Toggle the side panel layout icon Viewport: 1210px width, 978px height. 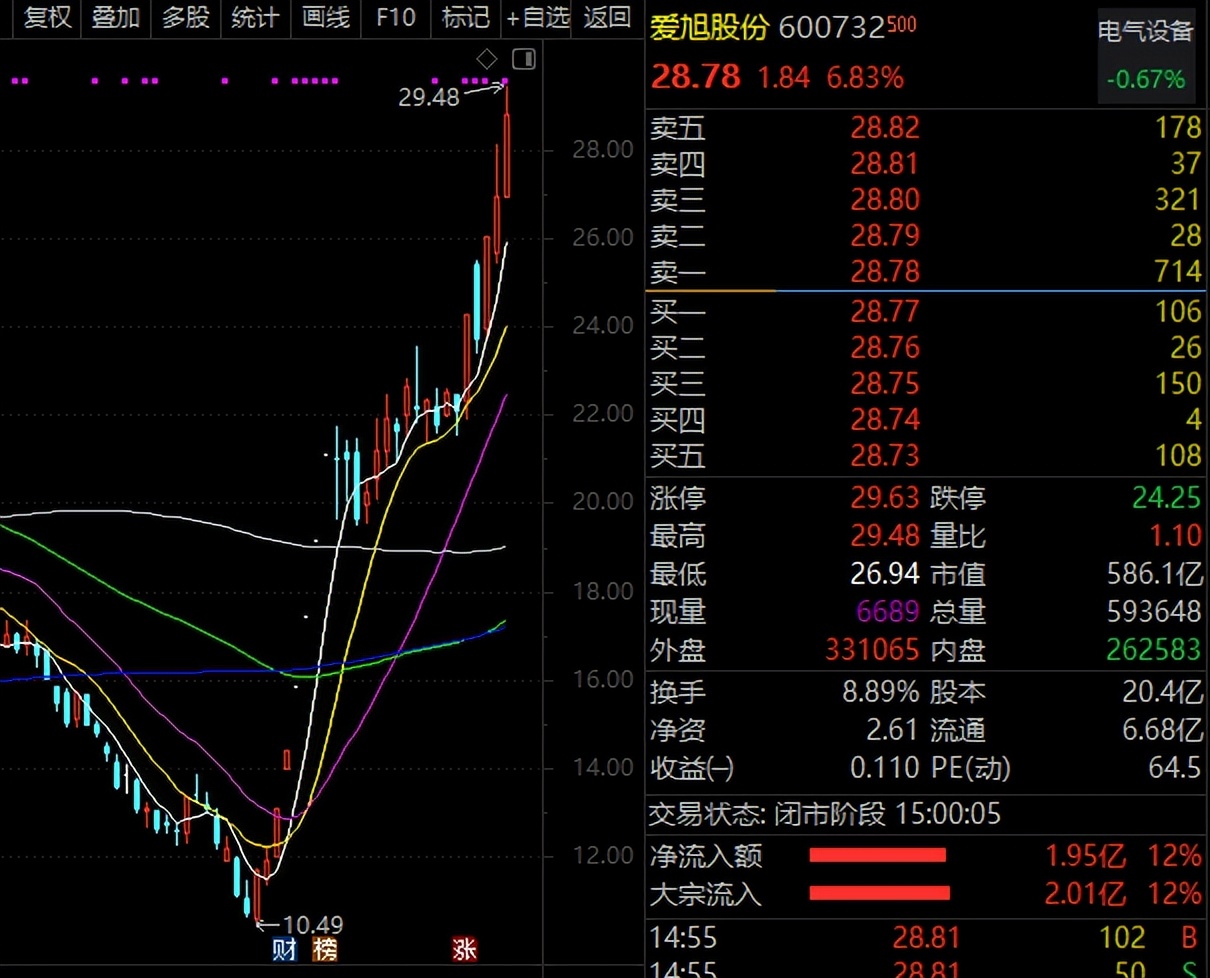[x=523, y=58]
